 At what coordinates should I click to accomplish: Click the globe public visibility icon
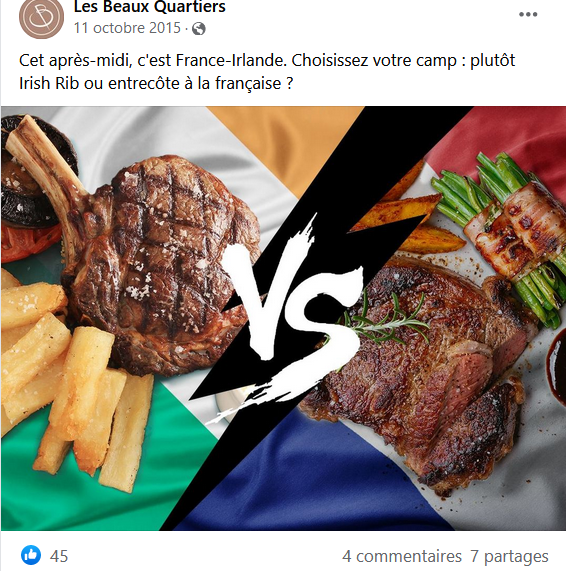coord(199,28)
